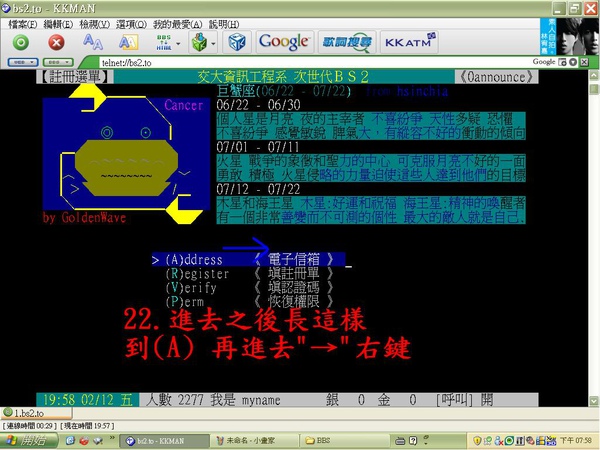The height and width of the screenshot is (450, 600).
Task: Open the 編輯(E) menu
Action: pos(58,24)
